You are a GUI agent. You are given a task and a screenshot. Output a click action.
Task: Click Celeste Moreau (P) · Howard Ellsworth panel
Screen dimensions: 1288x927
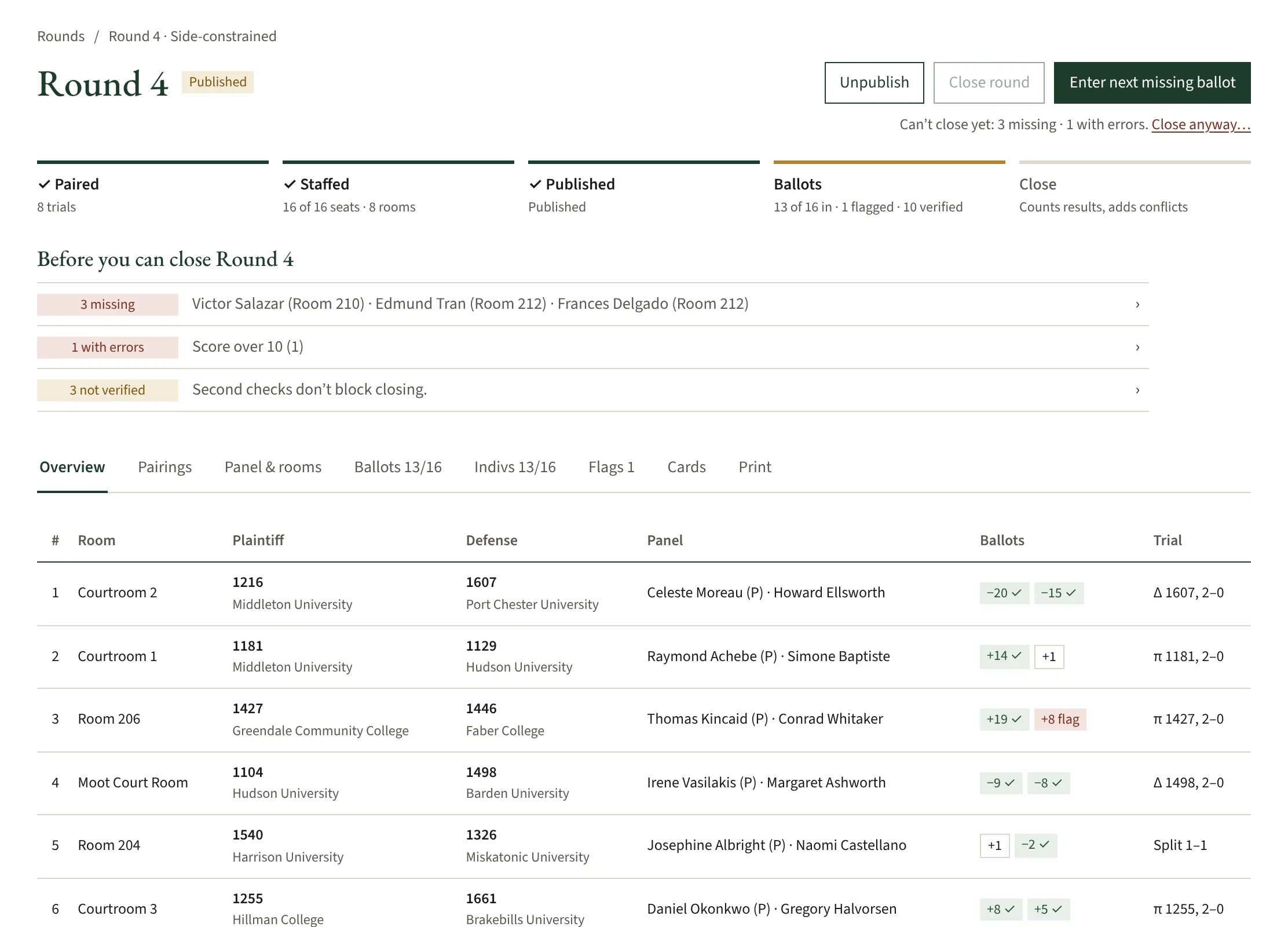click(x=766, y=593)
